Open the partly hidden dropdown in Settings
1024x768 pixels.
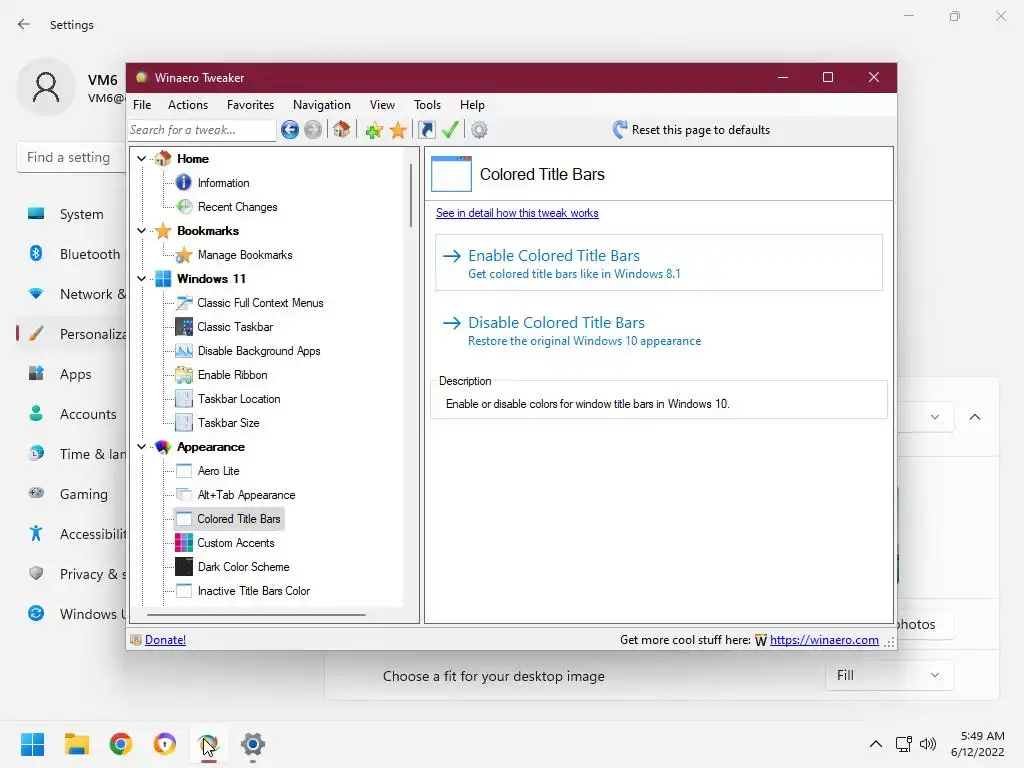[x=925, y=417]
